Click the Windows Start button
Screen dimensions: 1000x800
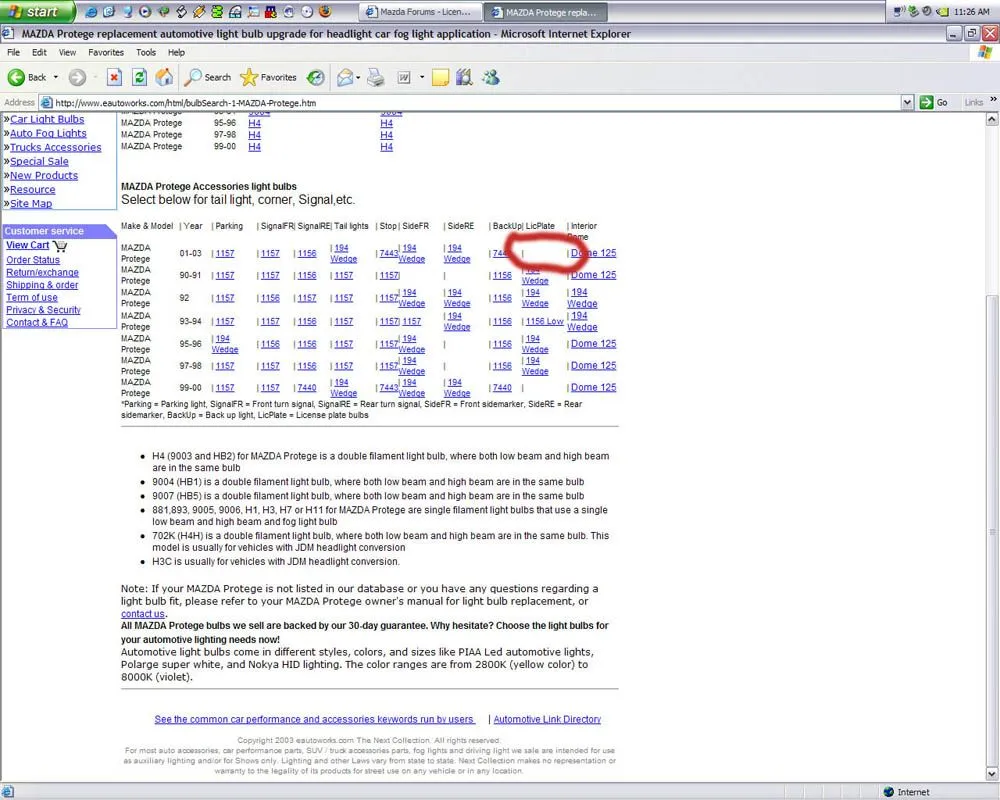(37, 12)
